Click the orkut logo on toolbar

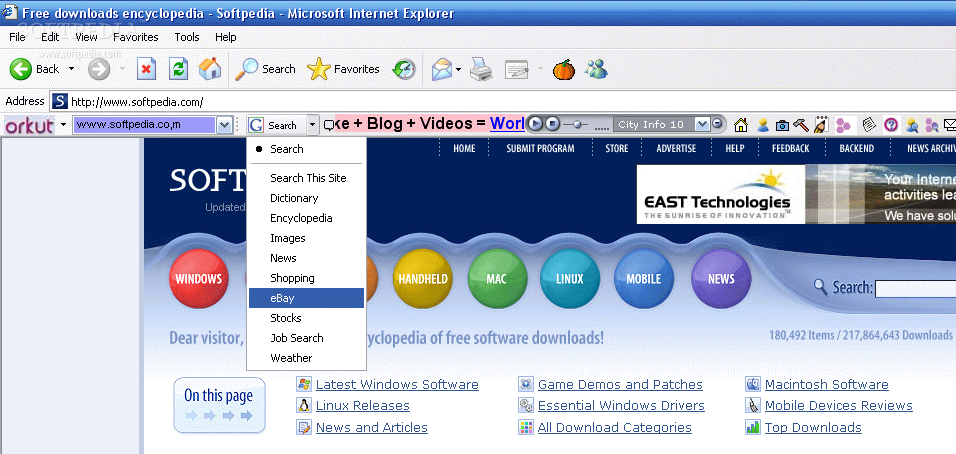(29, 126)
